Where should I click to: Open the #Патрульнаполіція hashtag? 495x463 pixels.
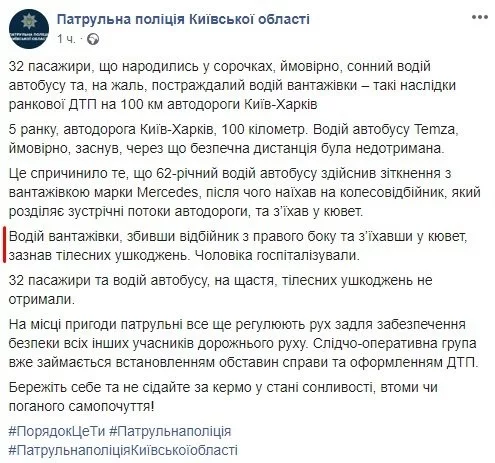pyautogui.click(x=170, y=431)
